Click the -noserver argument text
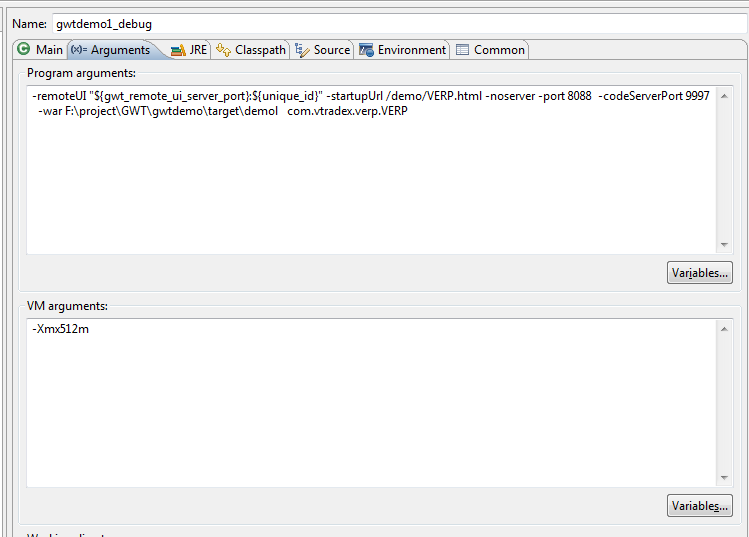The image size is (749, 537). click(510, 96)
